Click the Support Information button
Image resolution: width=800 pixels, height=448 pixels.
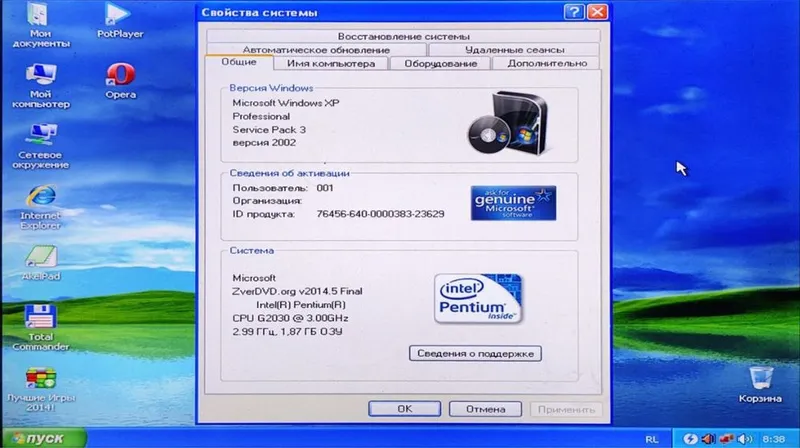coord(475,353)
